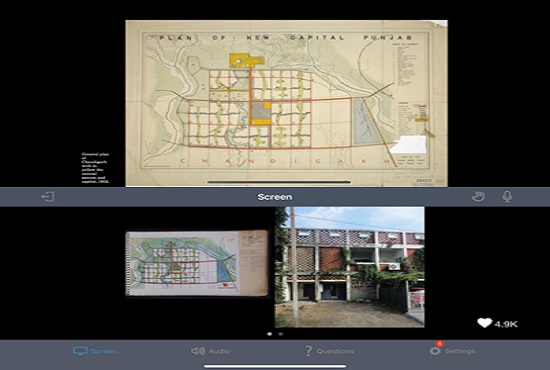550x370 pixels.
Task: Raise your hand using the hand icon
Action: click(x=478, y=196)
